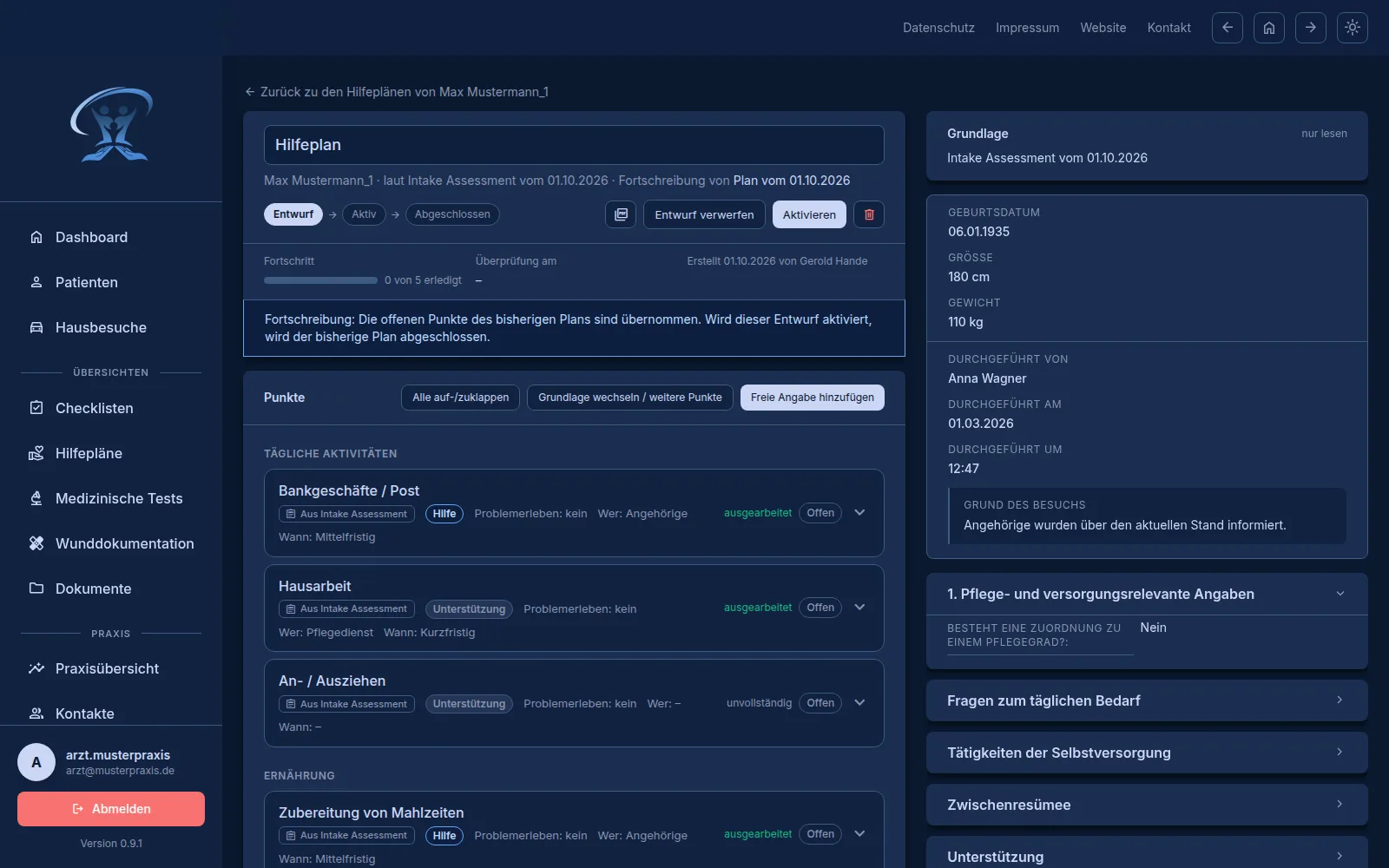
Task: Click the user avatar A
Action: [36, 762]
